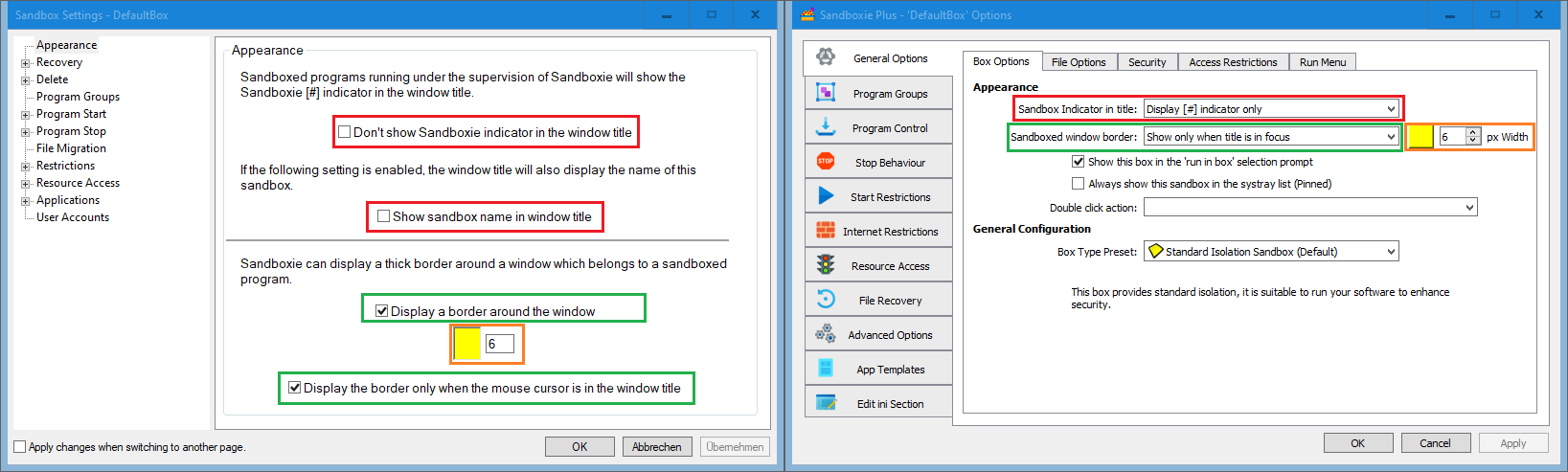Click the yellow border color swatch beside px Width

pyautogui.click(x=1420, y=137)
